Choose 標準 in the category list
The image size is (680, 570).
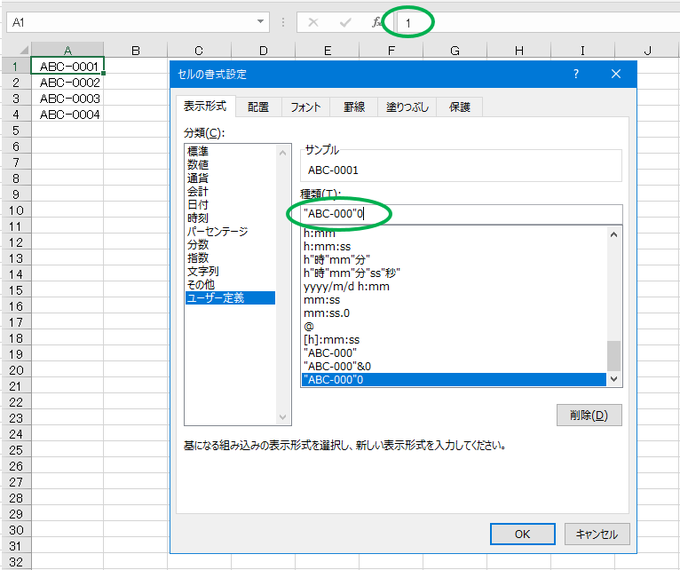coord(230,151)
